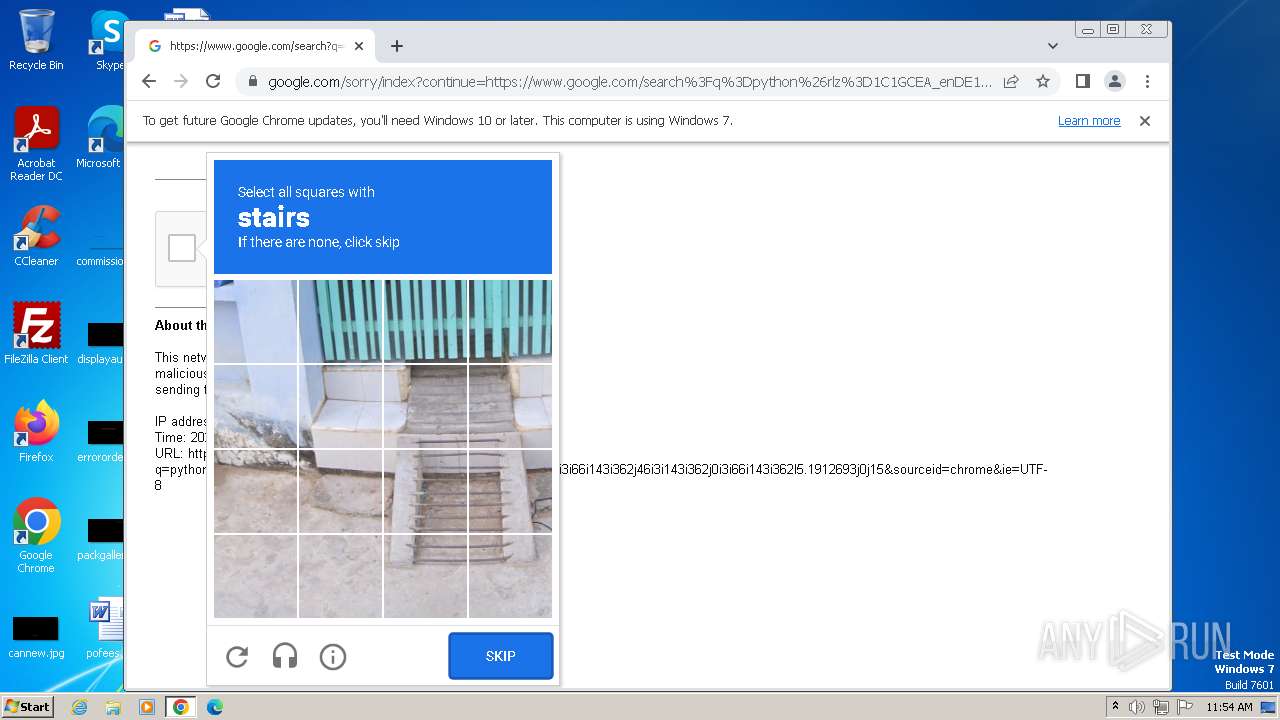Open the Recycle Bin desktop icon
Image resolution: width=1280 pixels, height=720 pixels.
[x=36, y=40]
